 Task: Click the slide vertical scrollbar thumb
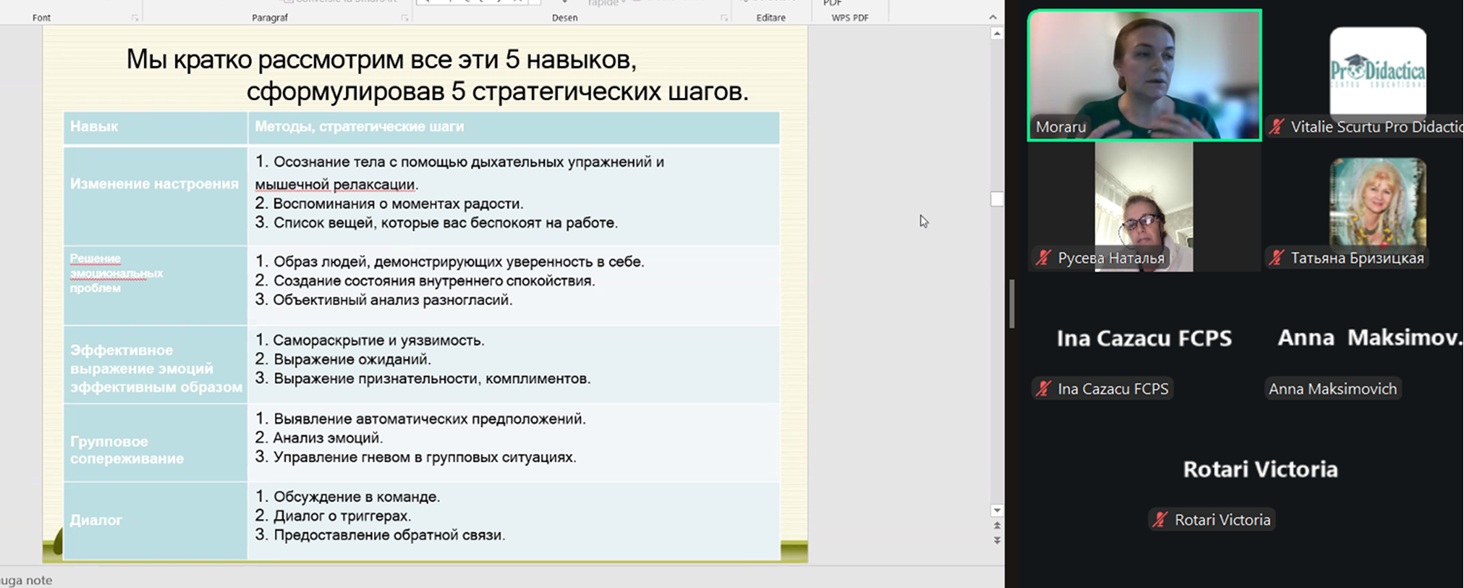[996, 199]
